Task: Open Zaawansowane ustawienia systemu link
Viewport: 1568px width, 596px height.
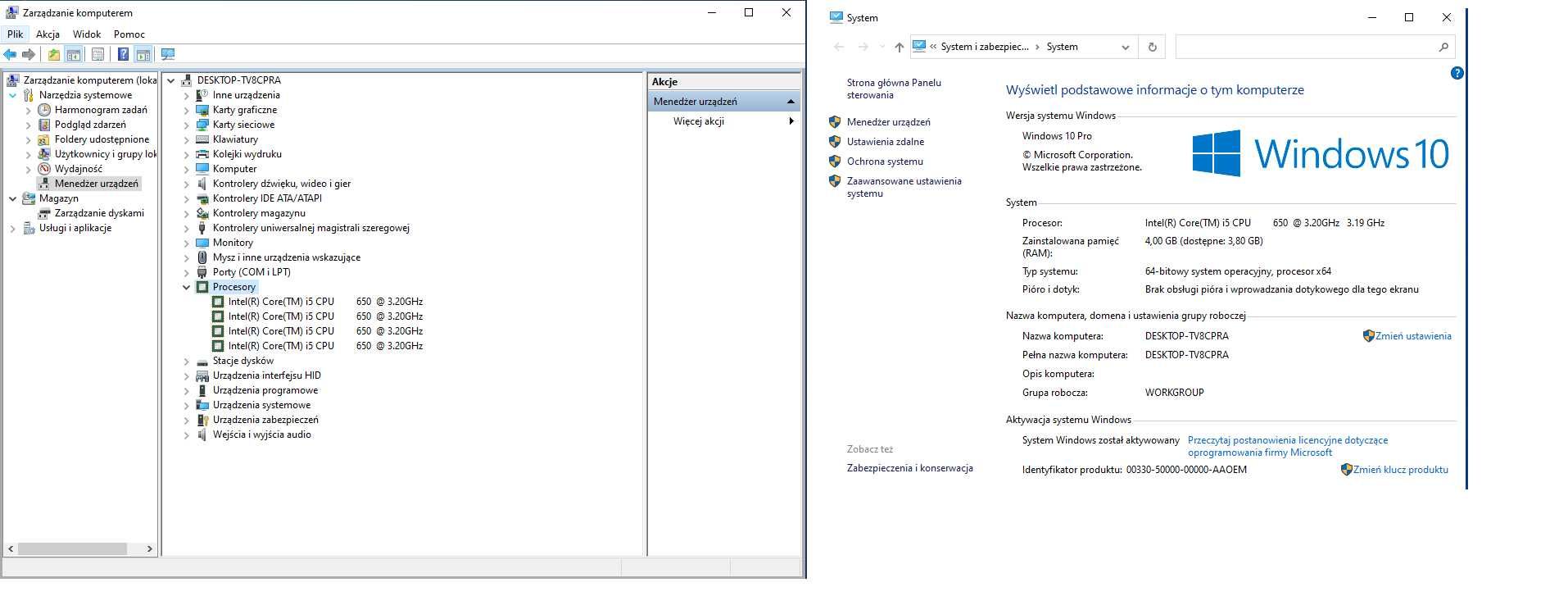Action: [x=904, y=187]
